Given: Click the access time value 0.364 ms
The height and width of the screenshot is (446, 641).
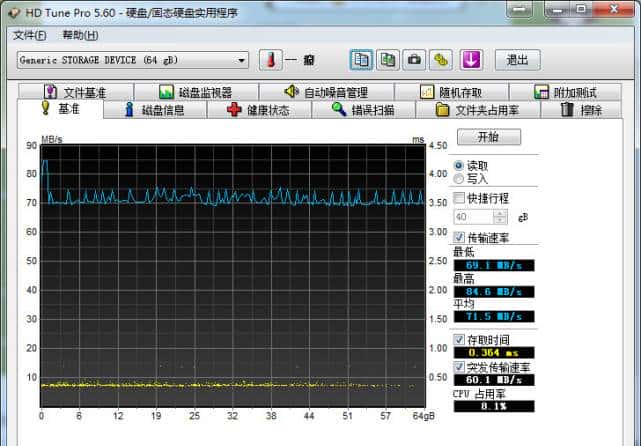Looking at the screenshot, I should pyautogui.click(x=494, y=352).
